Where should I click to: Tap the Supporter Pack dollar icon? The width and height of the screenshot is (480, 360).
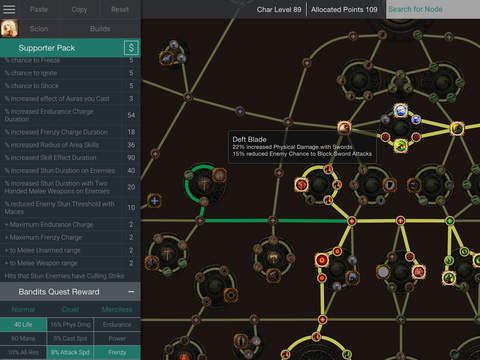[x=131, y=48]
